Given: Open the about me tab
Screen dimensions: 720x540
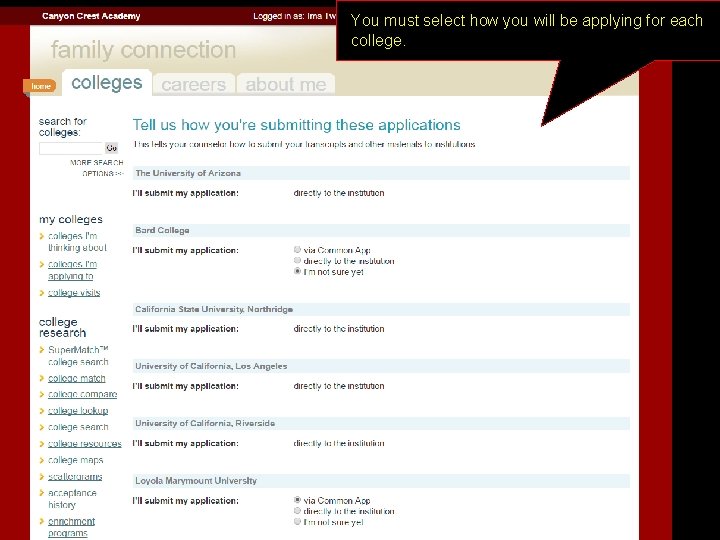Looking at the screenshot, I should (286, 84).
